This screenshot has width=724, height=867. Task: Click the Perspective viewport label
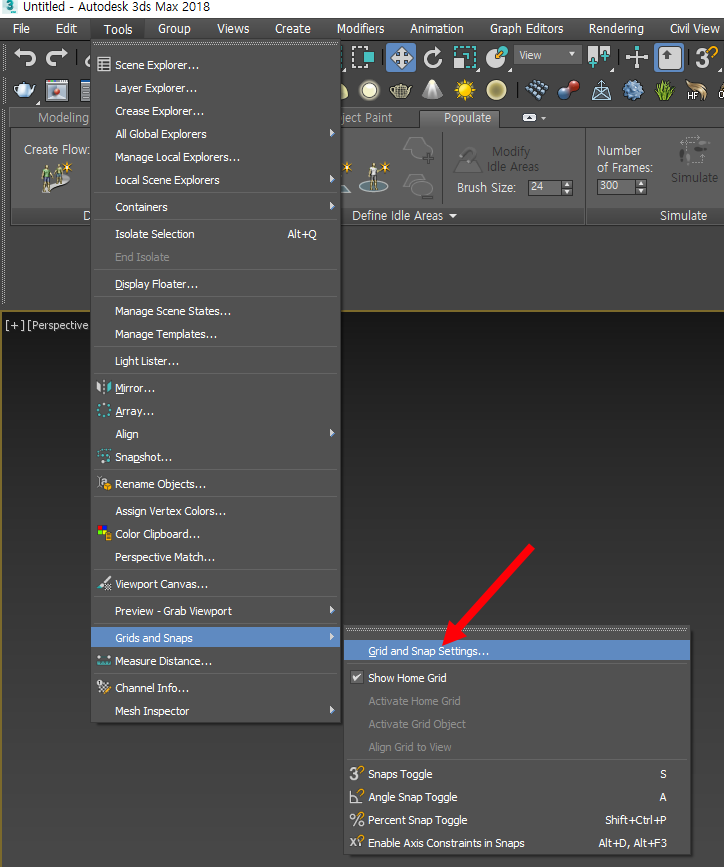60,325
